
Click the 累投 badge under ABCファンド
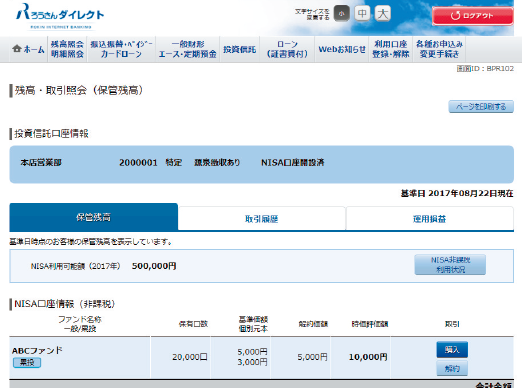click(x=27, y=362)
